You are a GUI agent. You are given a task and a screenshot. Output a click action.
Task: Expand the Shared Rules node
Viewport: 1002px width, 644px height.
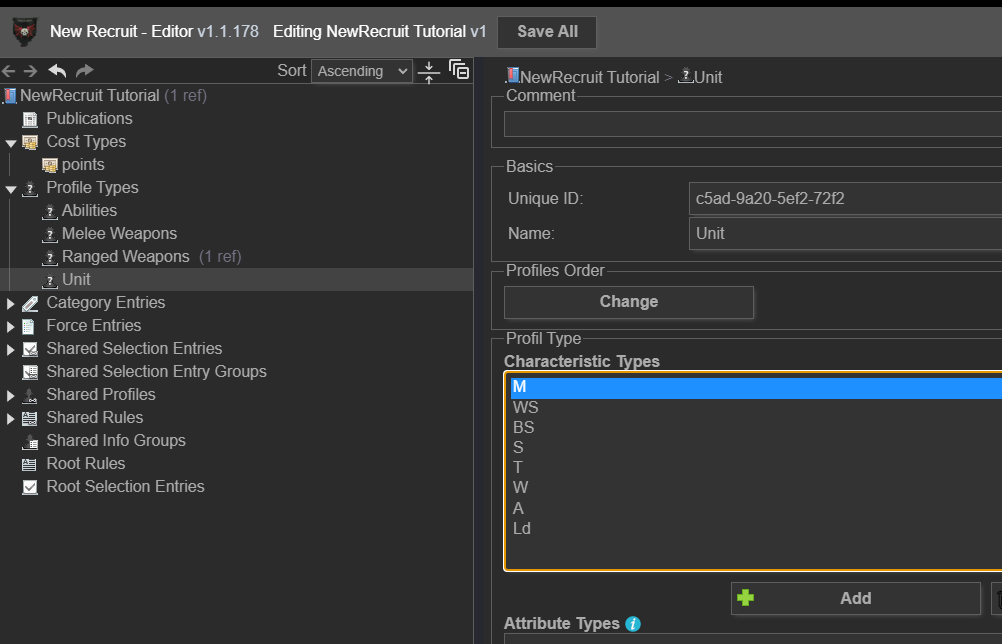(11, 418)
